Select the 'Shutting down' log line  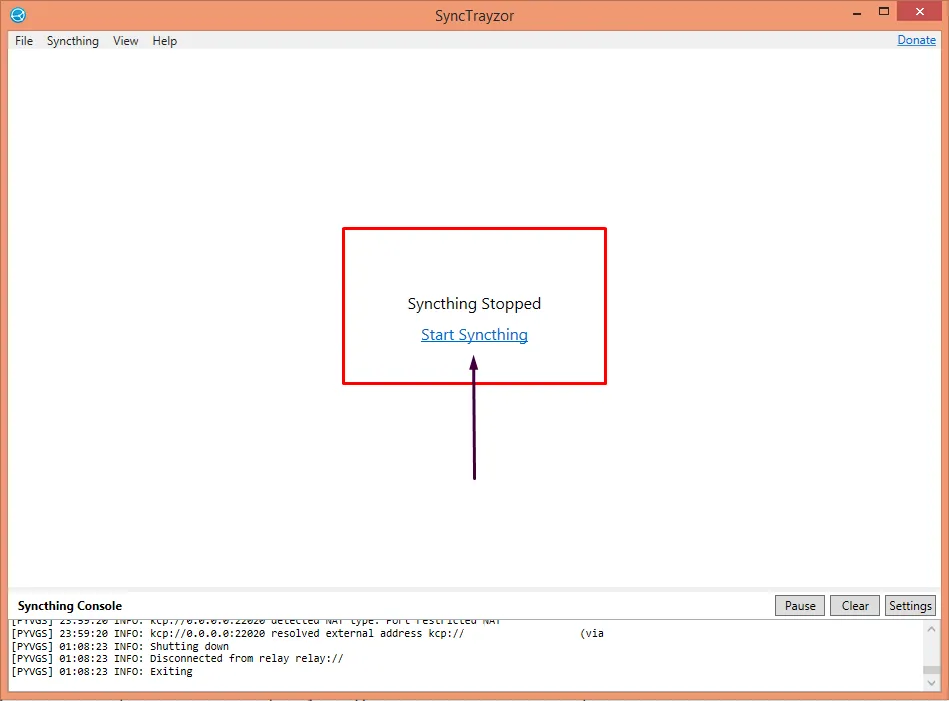pyautogui.click(x=120, y=646)
